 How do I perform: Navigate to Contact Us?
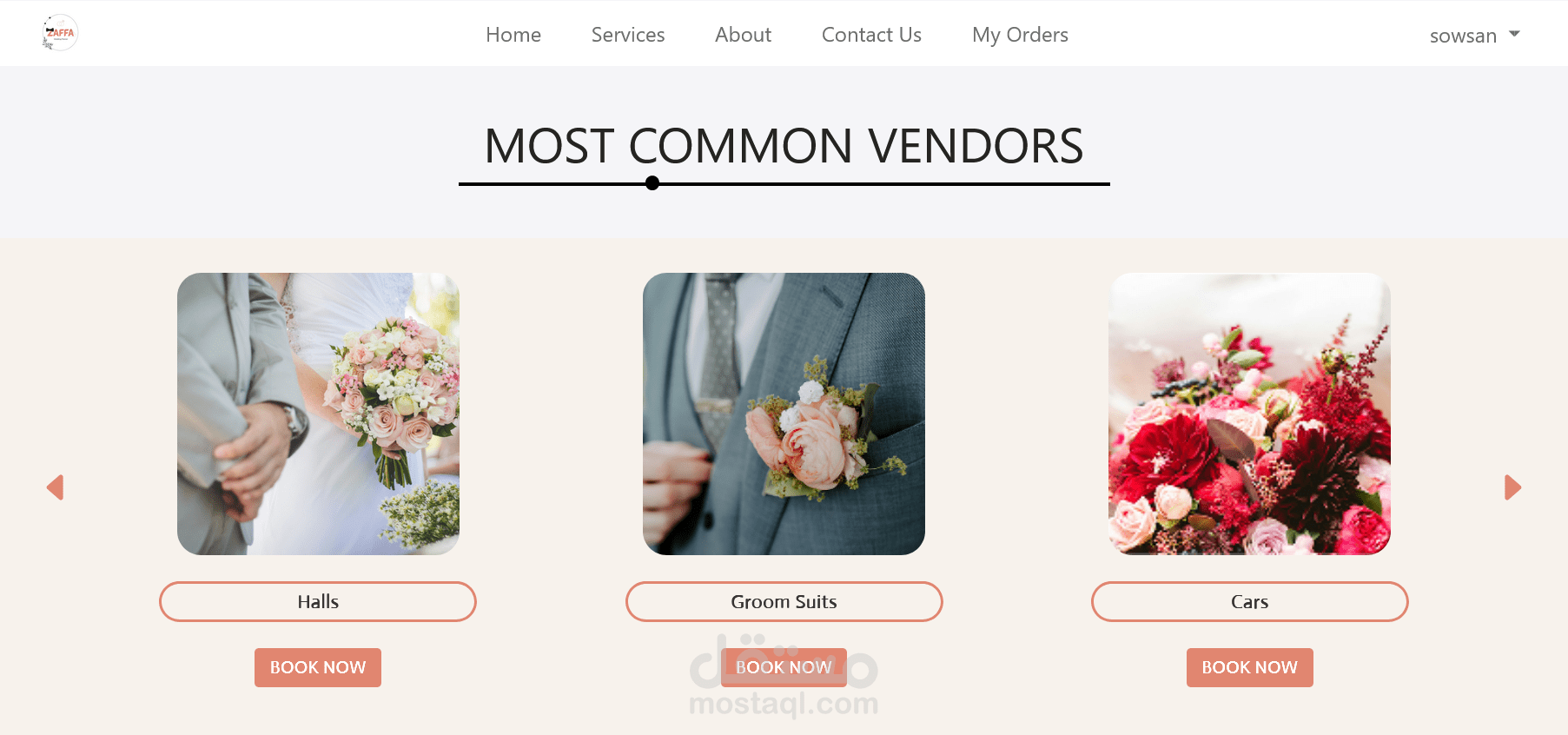click(x=871, y=35)
